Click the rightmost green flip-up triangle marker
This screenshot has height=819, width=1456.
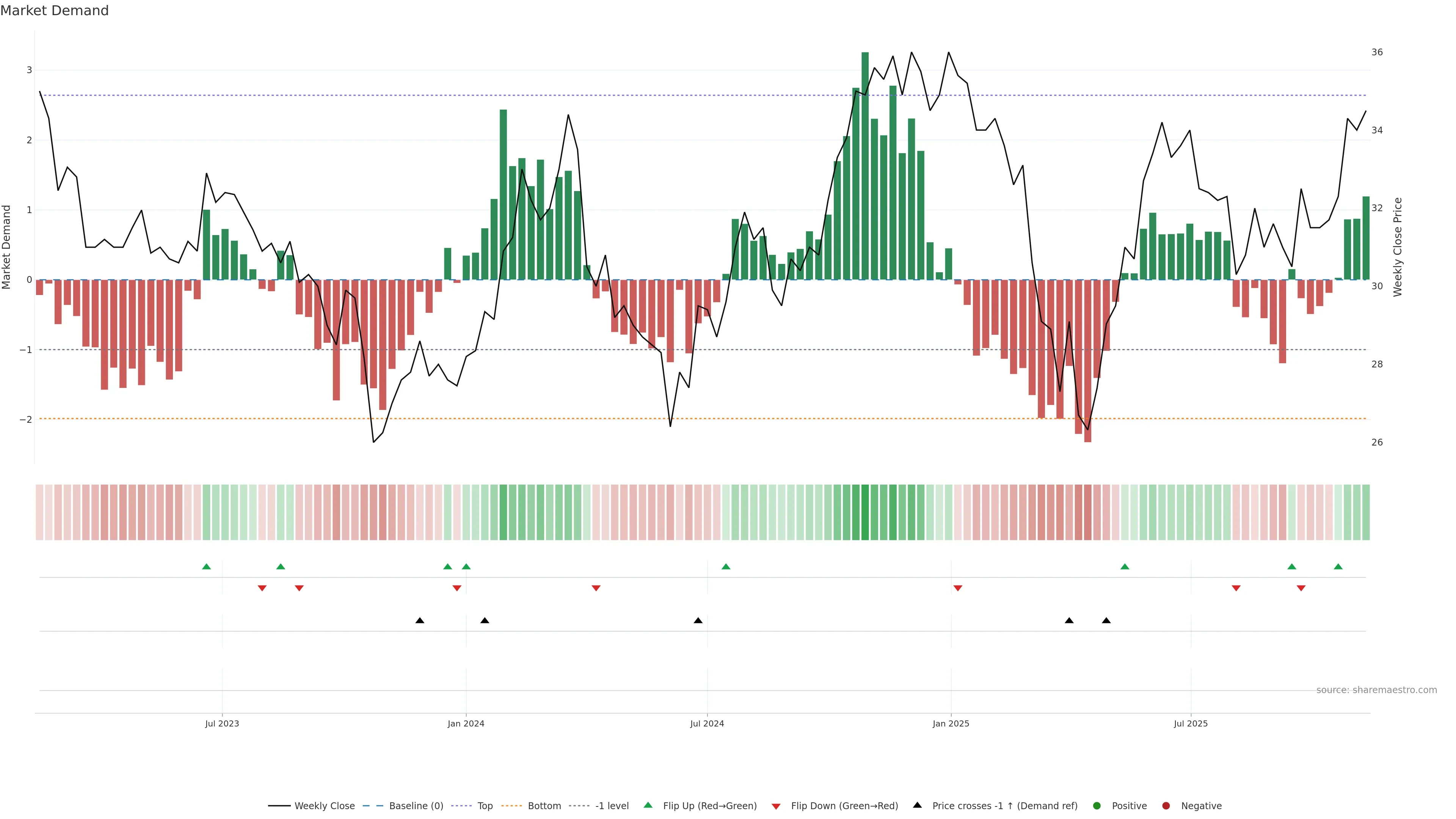(x=1338, y=567)
